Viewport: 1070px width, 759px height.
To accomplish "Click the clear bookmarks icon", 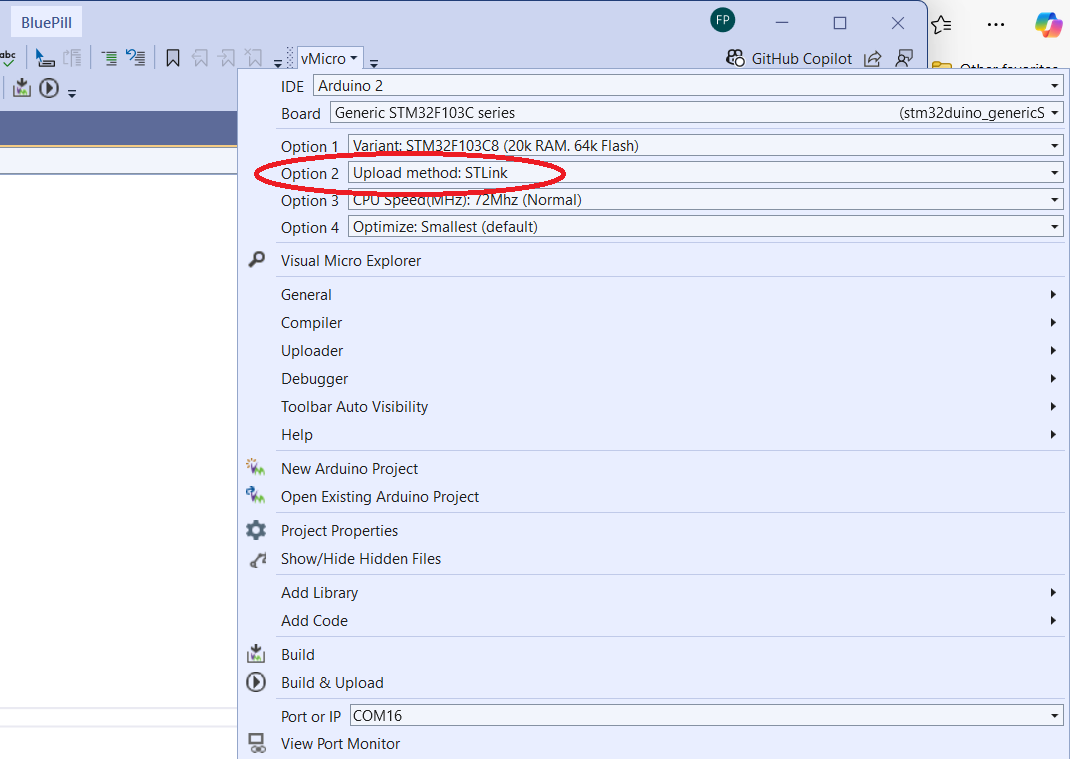I will [253, 58].
